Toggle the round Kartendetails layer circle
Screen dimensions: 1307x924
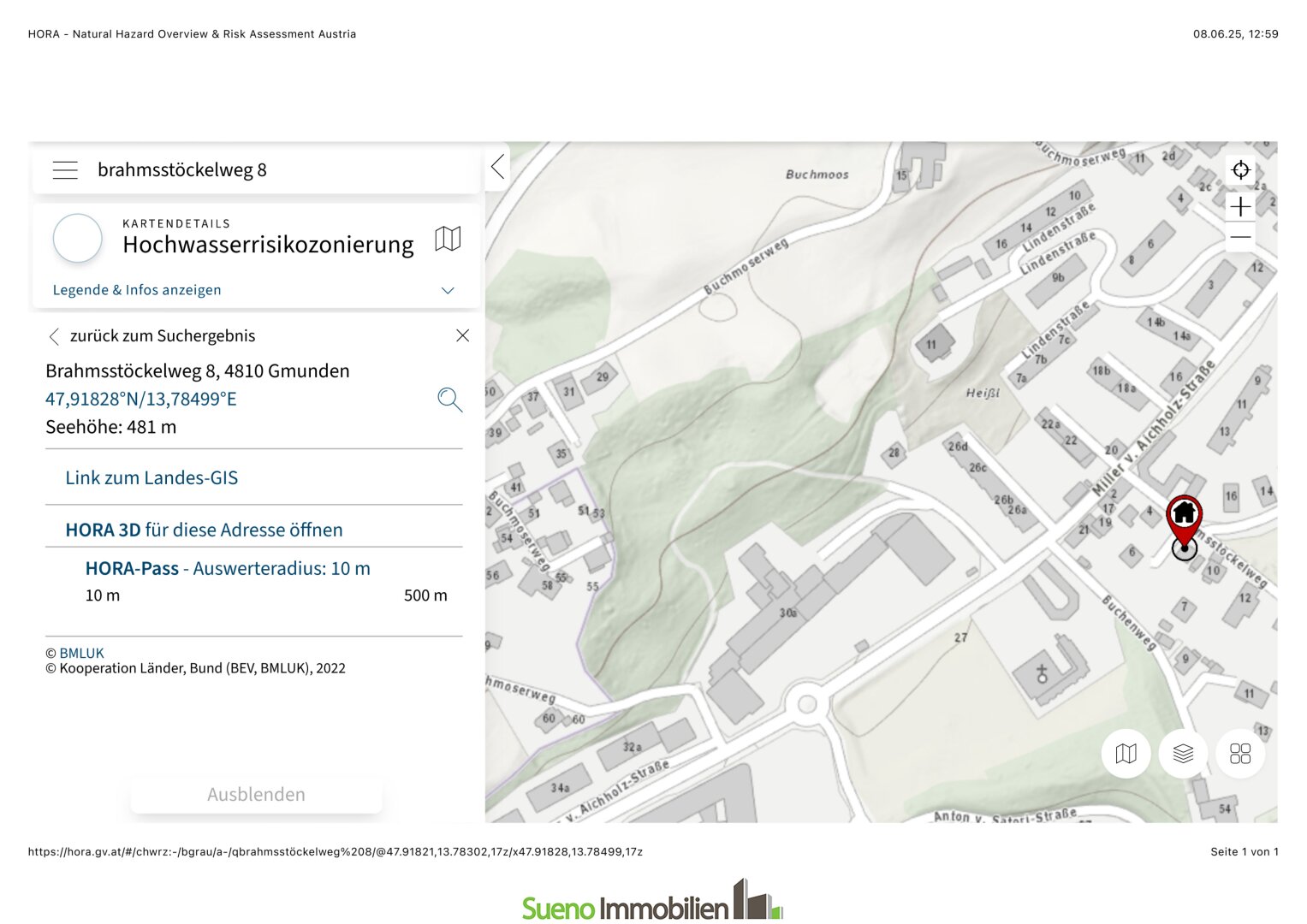click(78, 239)
